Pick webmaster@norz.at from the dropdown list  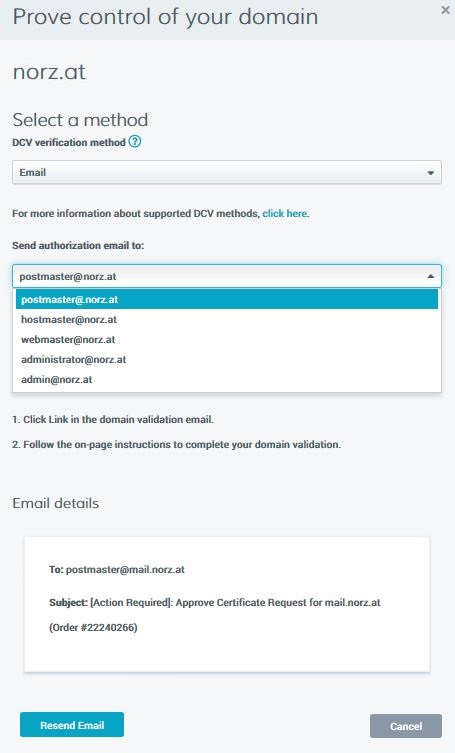pos(227,340)
